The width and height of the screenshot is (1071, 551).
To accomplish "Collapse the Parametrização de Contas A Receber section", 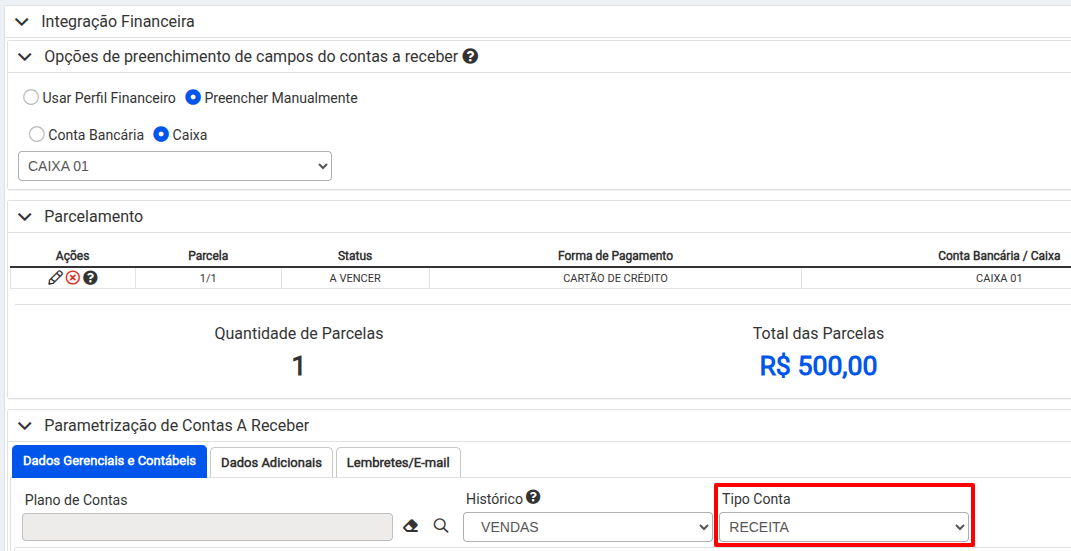I will pos(24,426).
